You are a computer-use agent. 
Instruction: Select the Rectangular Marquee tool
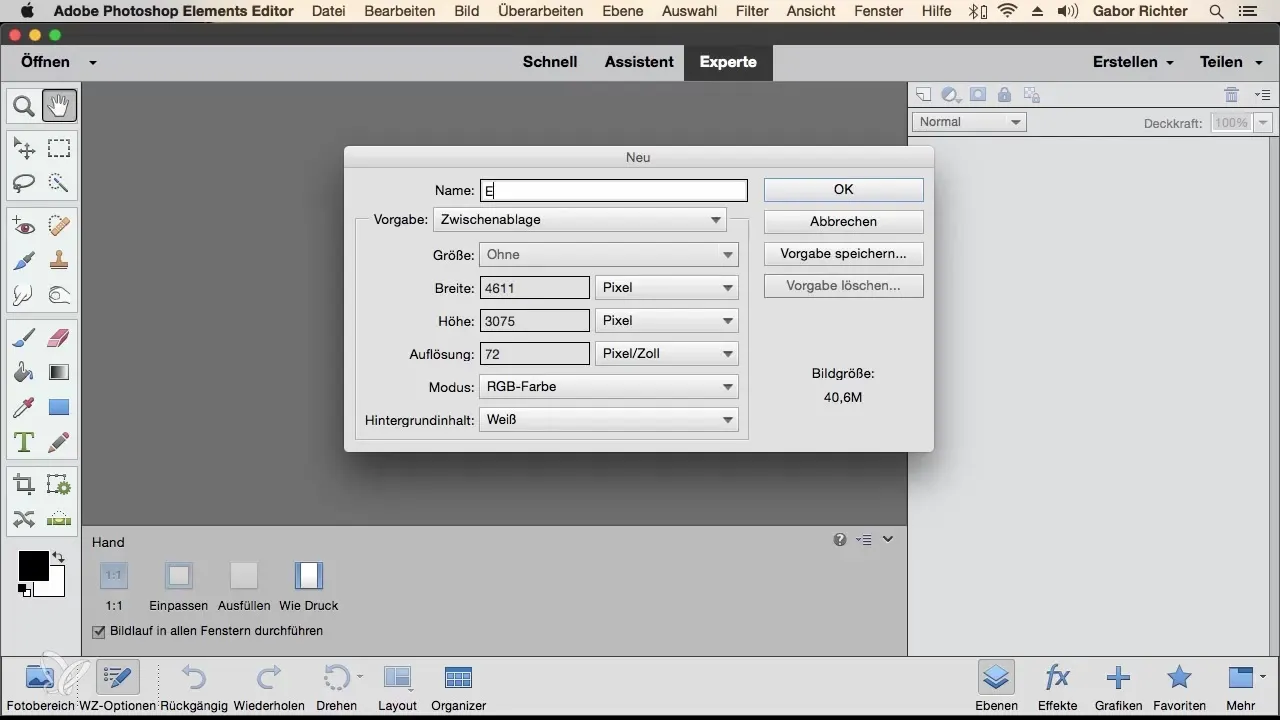point(59,149)
